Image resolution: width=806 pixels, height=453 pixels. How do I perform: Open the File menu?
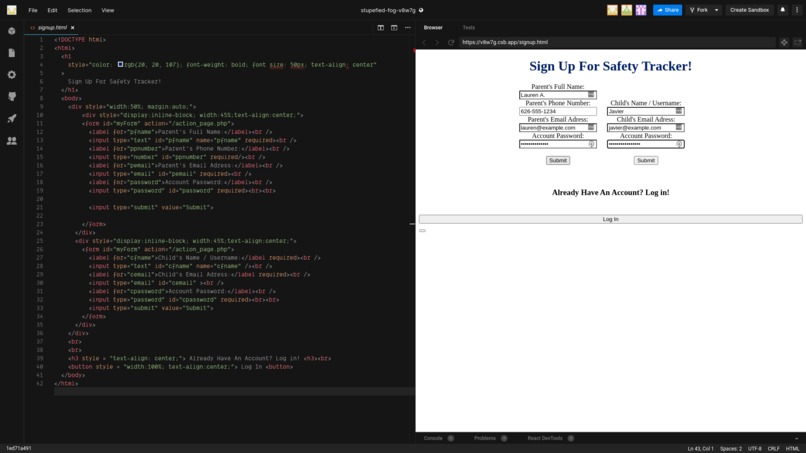pyautogui.click(x=33, y=10)
